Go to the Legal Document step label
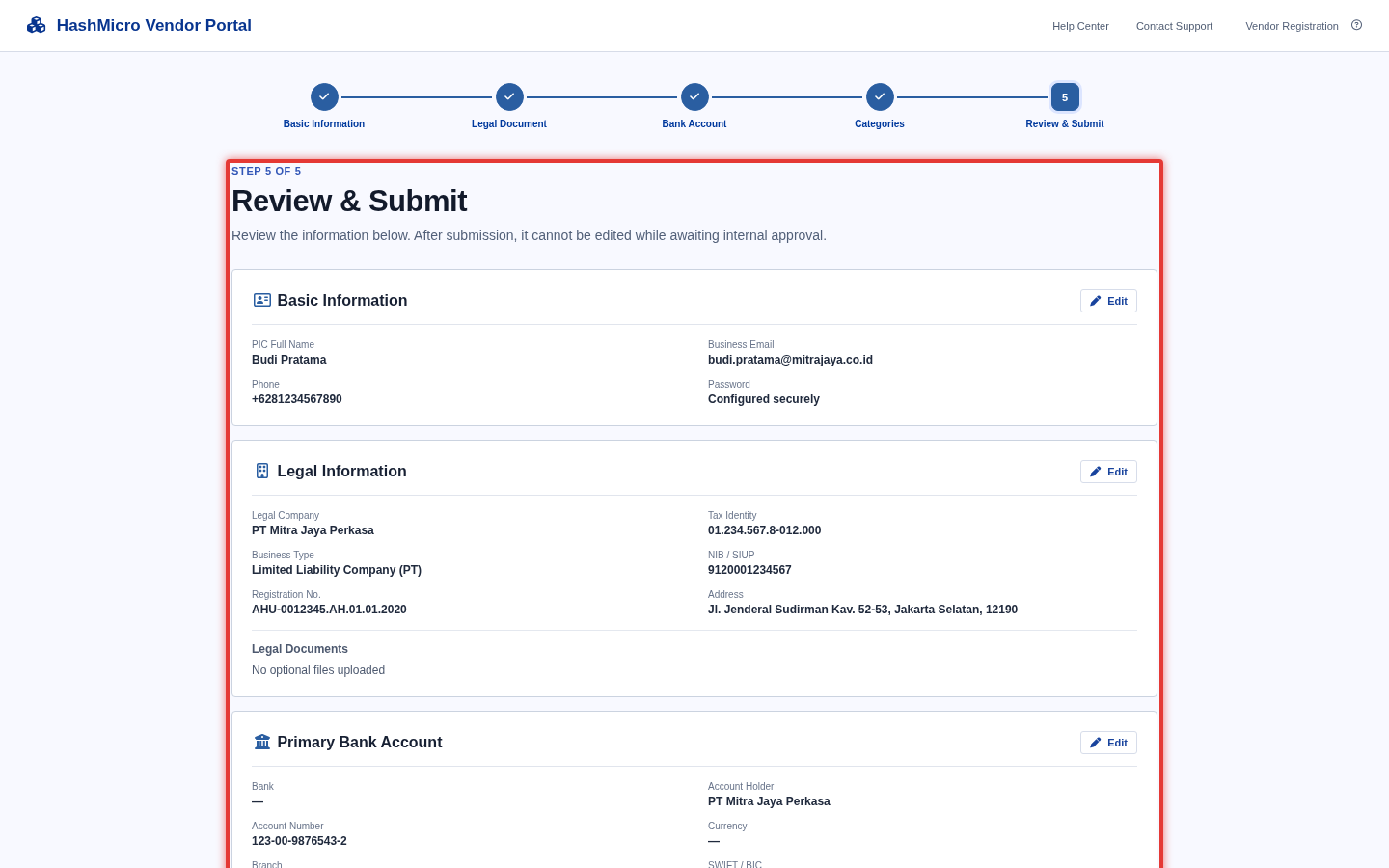Viewport: 1389px width, 868px height. pos(509,123)
